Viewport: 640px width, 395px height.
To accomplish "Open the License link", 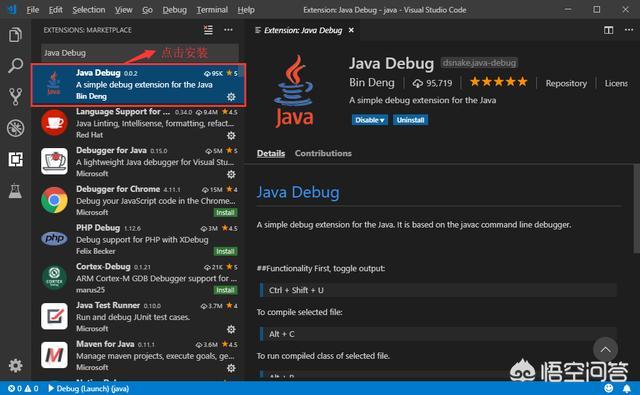I will tap(616, 83).
